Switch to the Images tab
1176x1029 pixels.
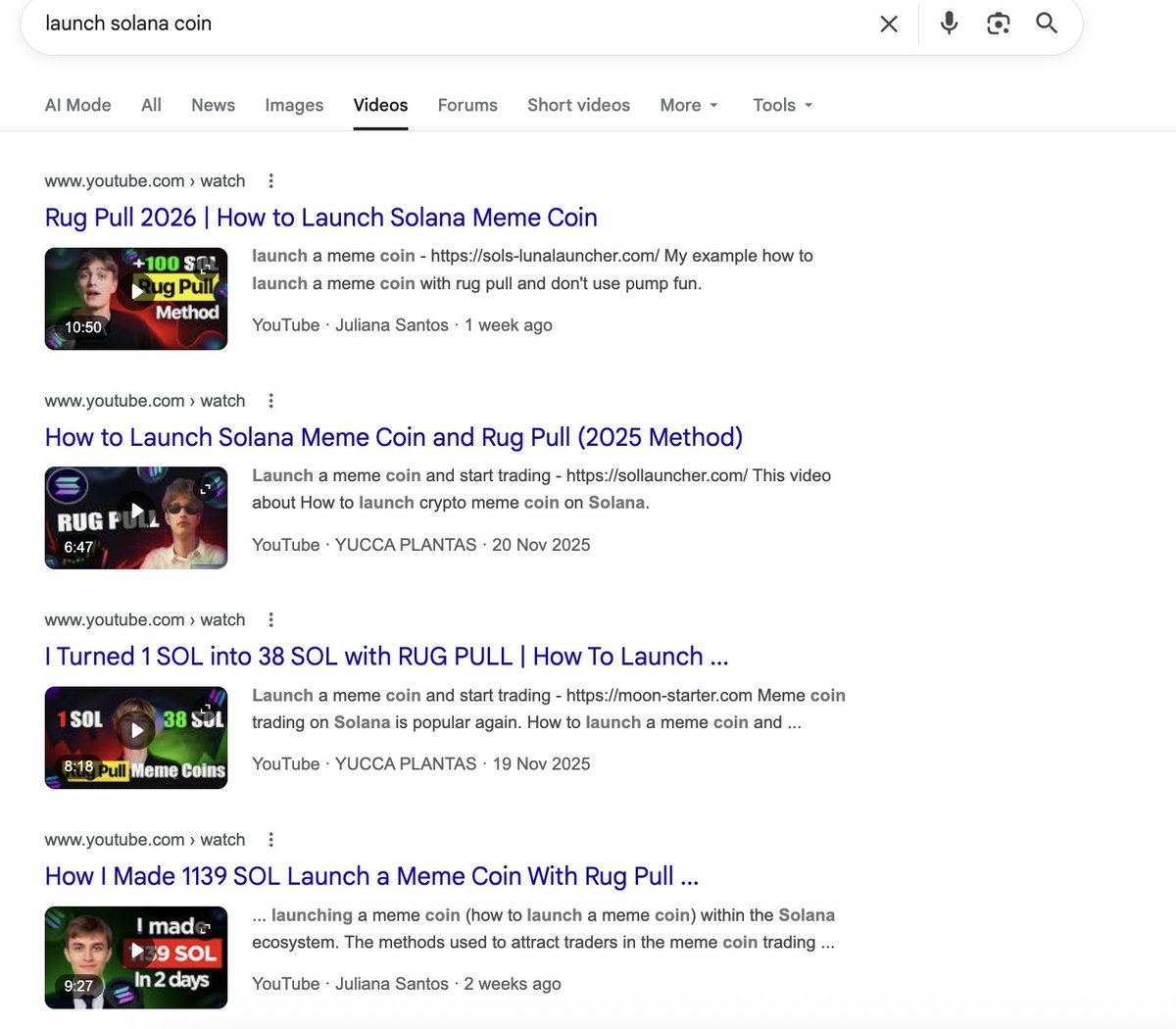click(294, 105)
